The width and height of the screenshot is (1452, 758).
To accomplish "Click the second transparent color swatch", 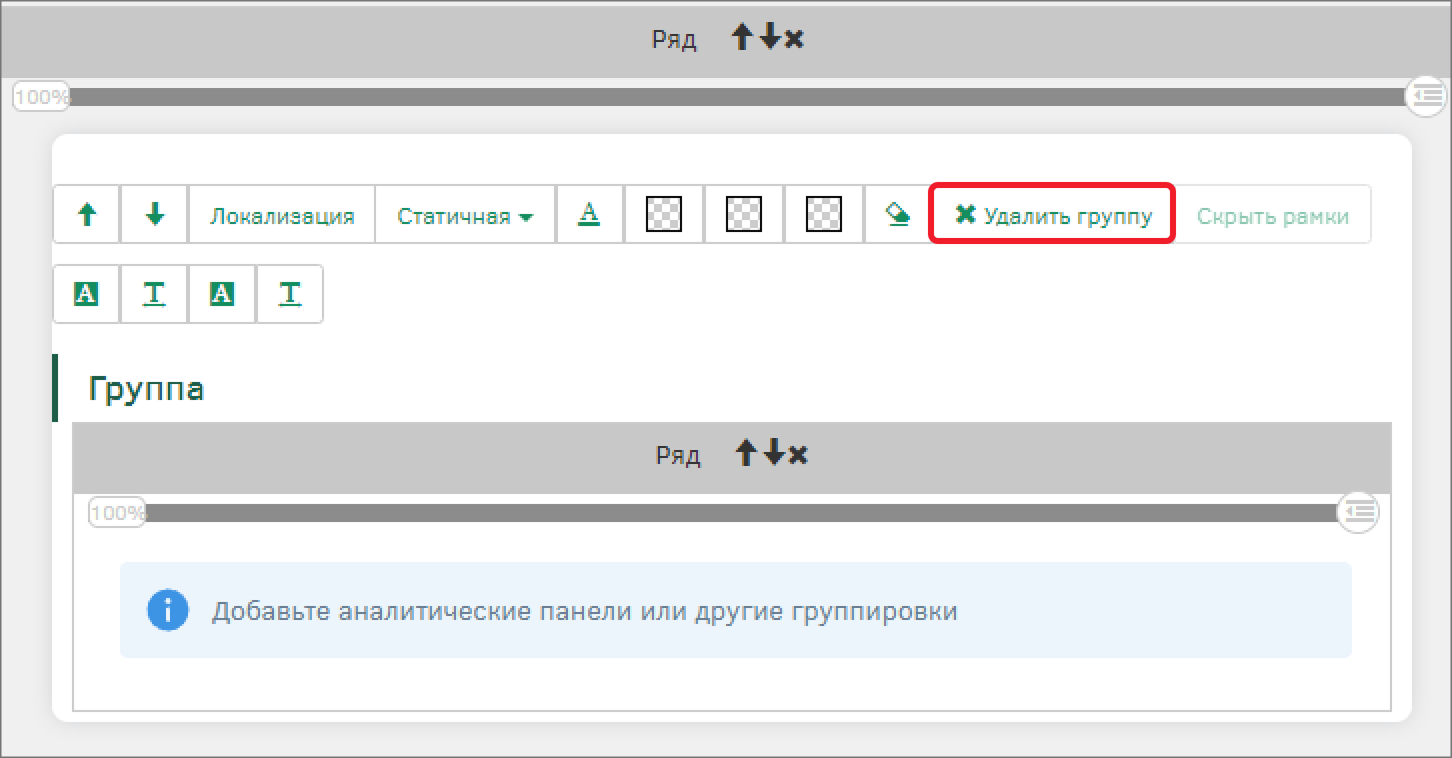I will click(744, 214).
